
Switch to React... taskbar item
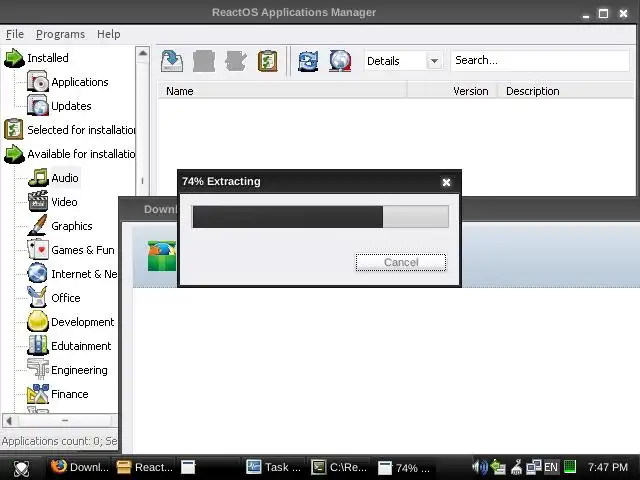[145, 467]
